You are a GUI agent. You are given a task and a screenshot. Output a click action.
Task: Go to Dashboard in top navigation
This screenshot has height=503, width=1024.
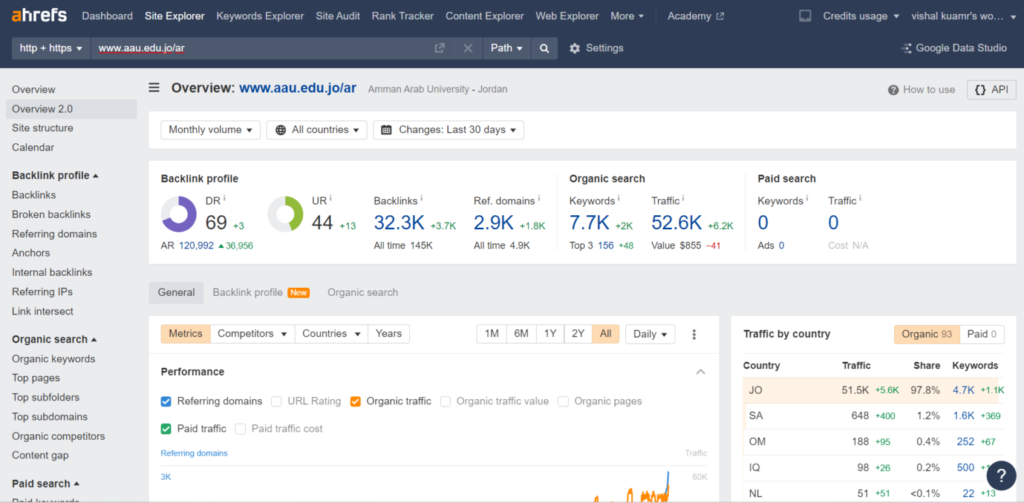click(x=107, y=16)
